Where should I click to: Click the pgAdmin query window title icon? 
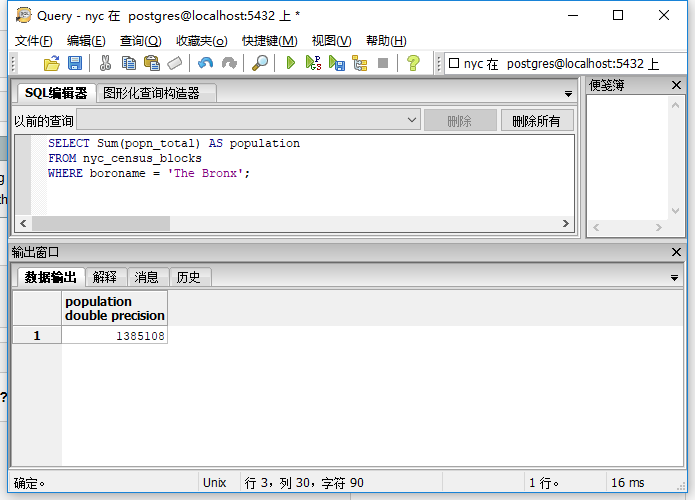pos(23,16)
